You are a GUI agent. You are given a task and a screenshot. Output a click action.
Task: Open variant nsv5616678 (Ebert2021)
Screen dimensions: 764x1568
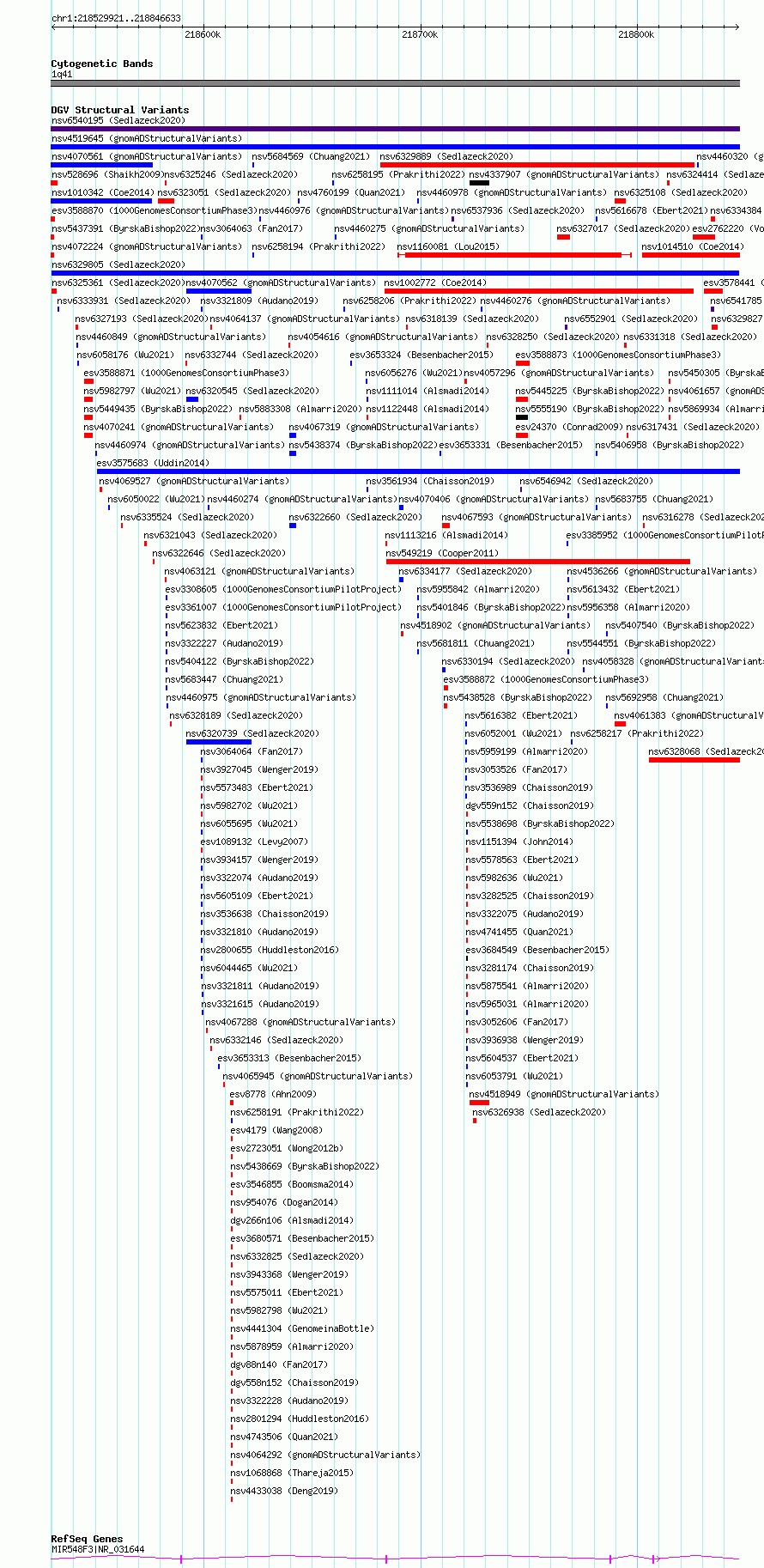[x=652, y=210]
